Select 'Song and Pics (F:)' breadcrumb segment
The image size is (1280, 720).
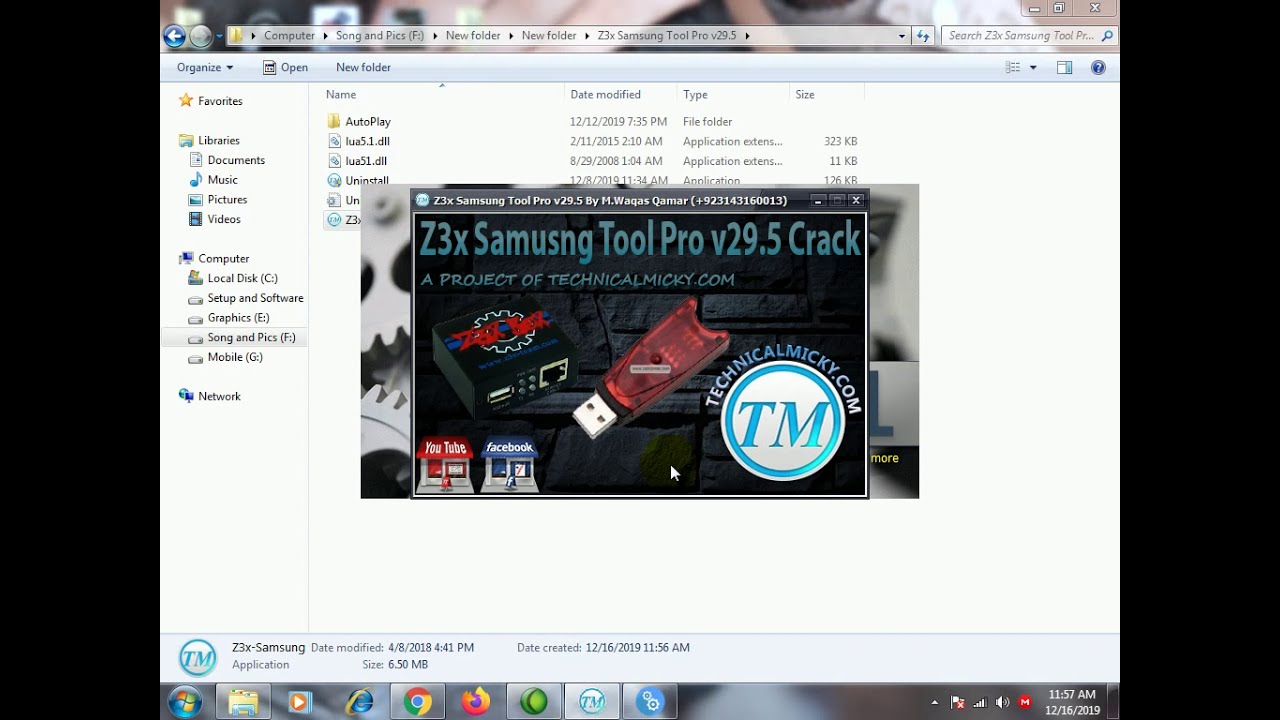[380, 36]
